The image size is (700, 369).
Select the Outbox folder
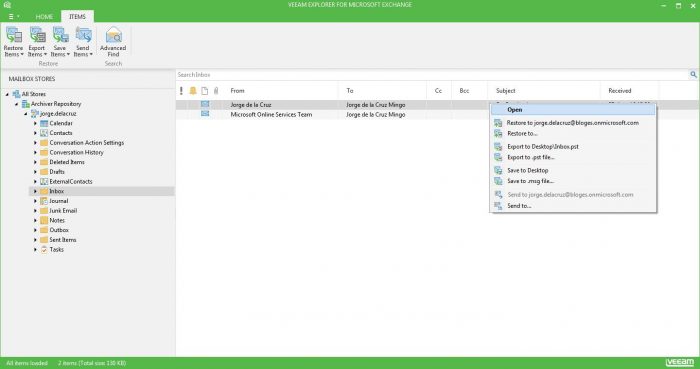point(59,230)
